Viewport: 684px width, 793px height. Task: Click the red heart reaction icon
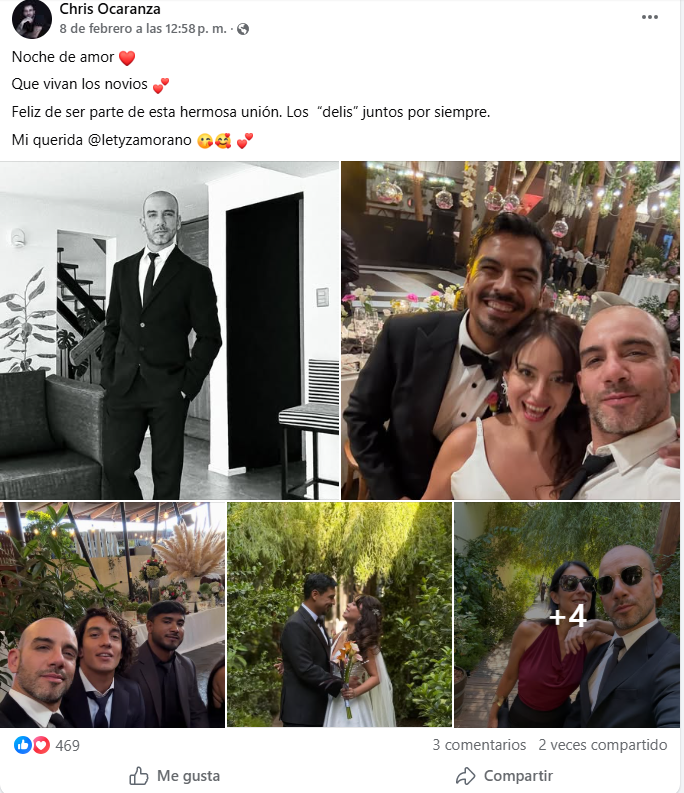tap(41, 745)
